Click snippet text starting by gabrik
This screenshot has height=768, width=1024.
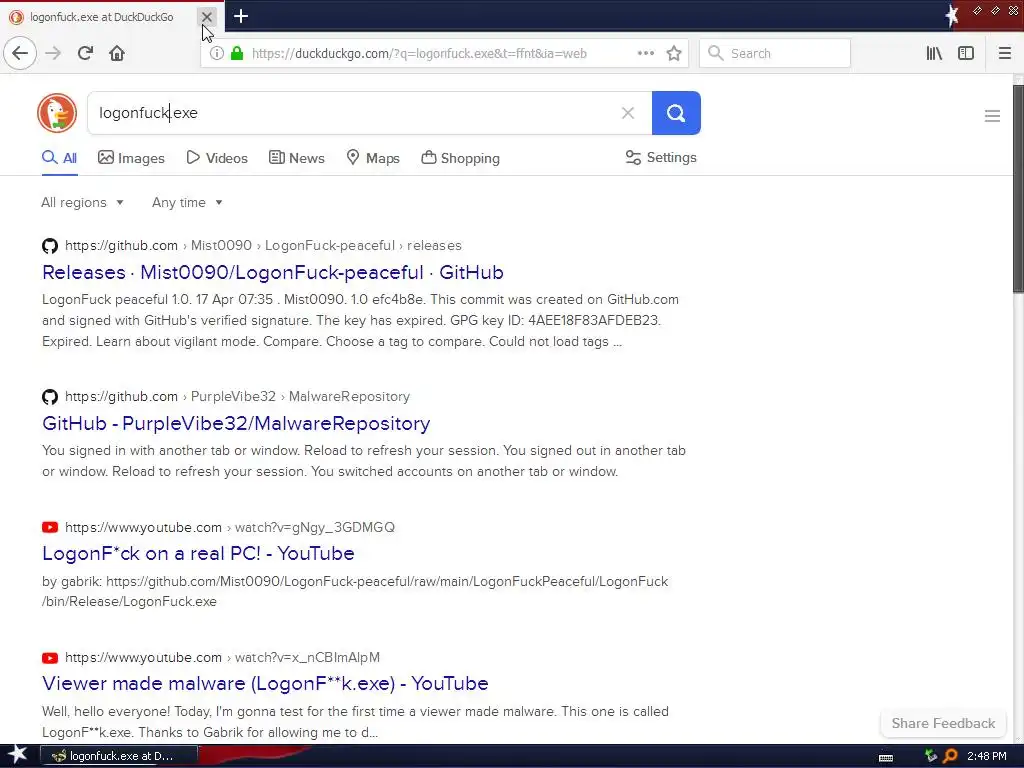[x=355, y=591]
